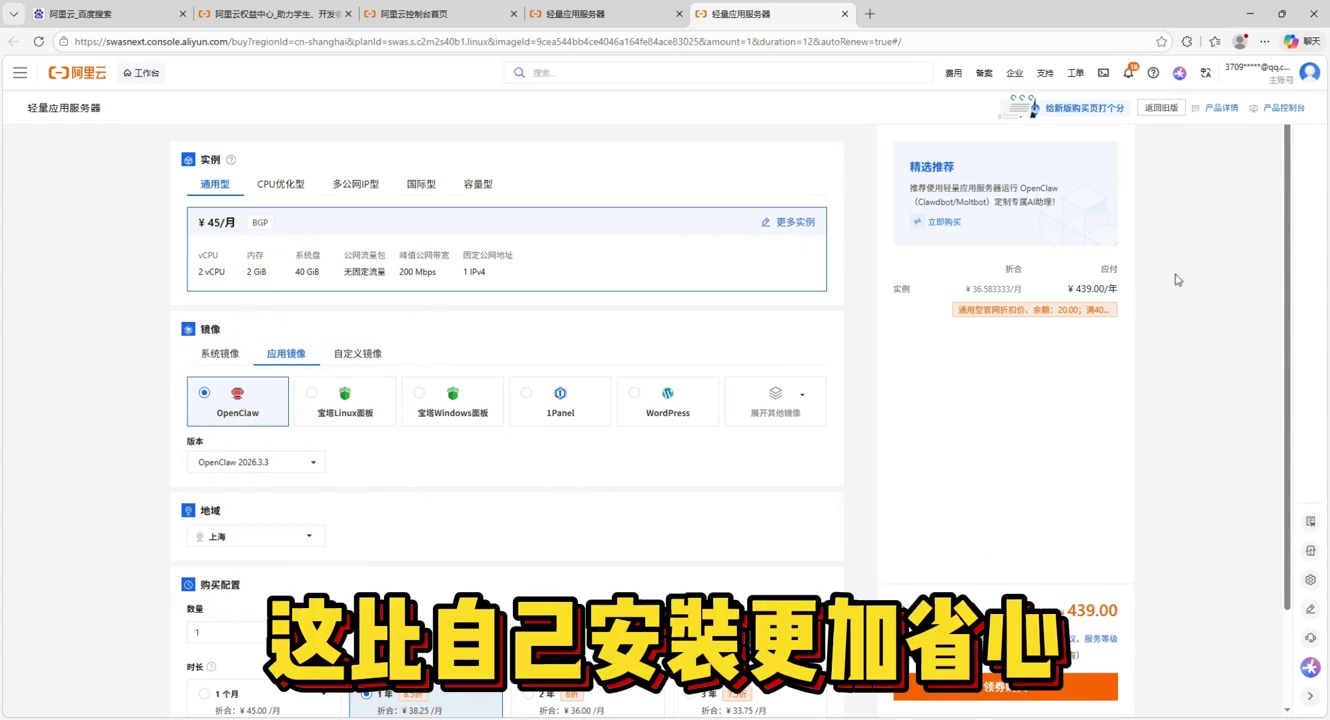The width and height of the screenshot is (1330, 720).
Task: Launch Cloud Shell terminal icon
Action: (x=1103, y=73)
